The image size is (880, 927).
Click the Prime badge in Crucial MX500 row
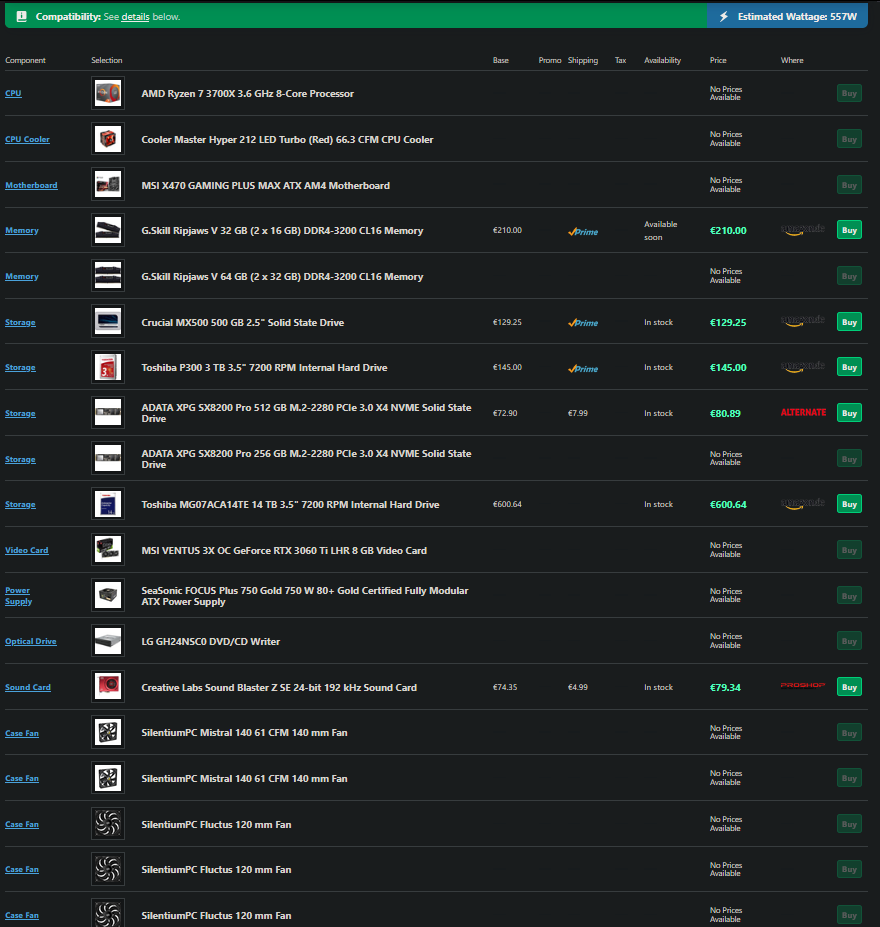click(583, 323)
